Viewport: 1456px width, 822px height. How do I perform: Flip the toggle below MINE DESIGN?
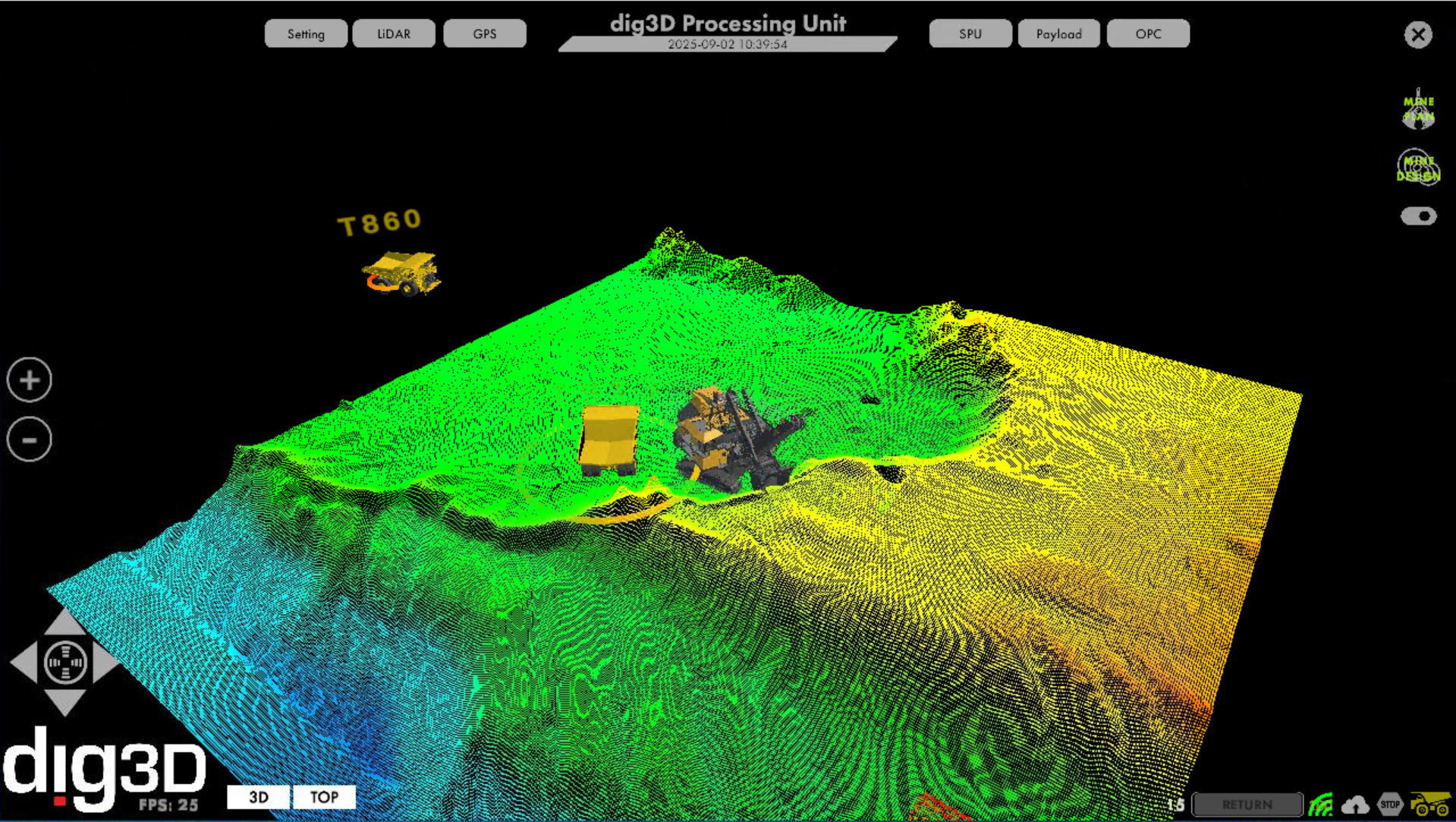click(1417, 216)
